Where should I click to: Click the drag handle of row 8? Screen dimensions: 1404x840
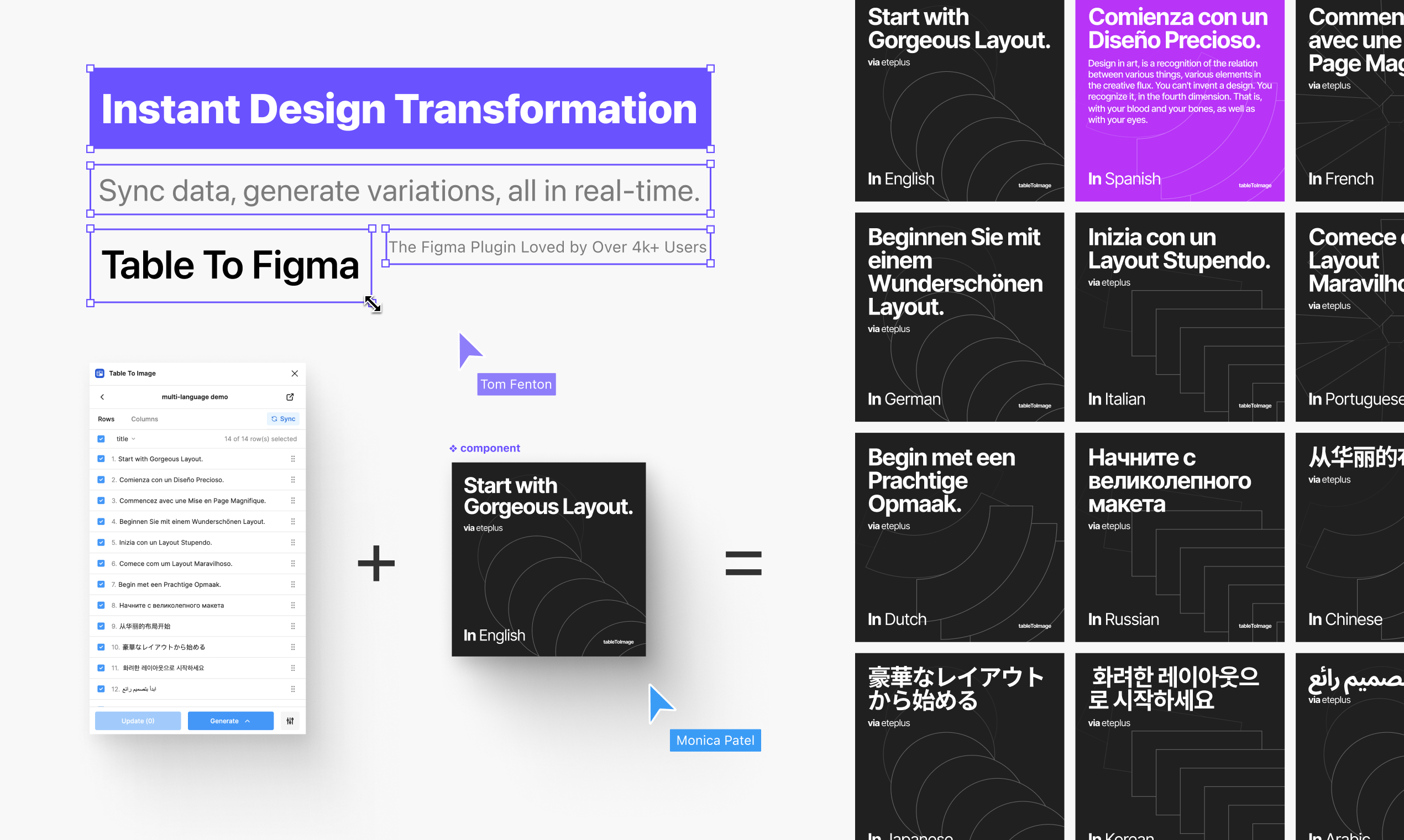coord(293,606)
